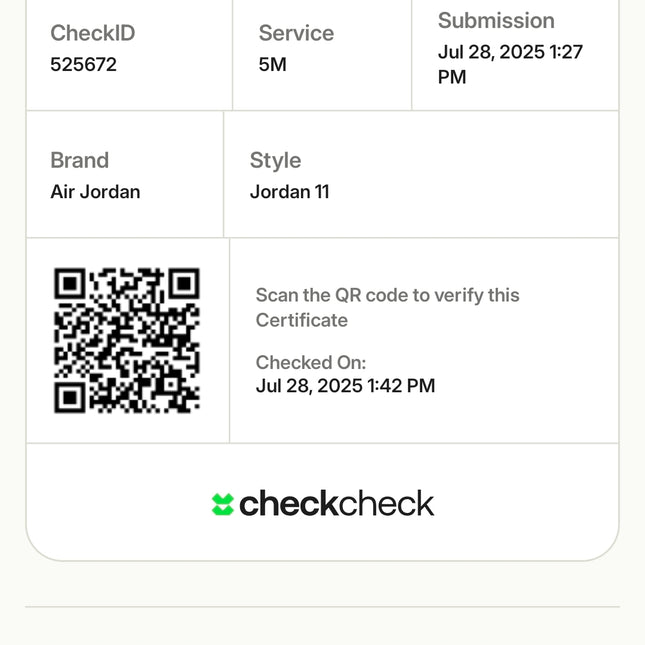The image size is (645, 645).
Task: Click the Scan the QR code instruction text
Action: tap(387, 307)
